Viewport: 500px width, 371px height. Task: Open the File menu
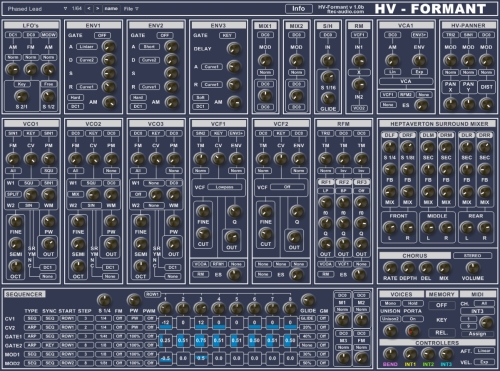tap(131, 9)
